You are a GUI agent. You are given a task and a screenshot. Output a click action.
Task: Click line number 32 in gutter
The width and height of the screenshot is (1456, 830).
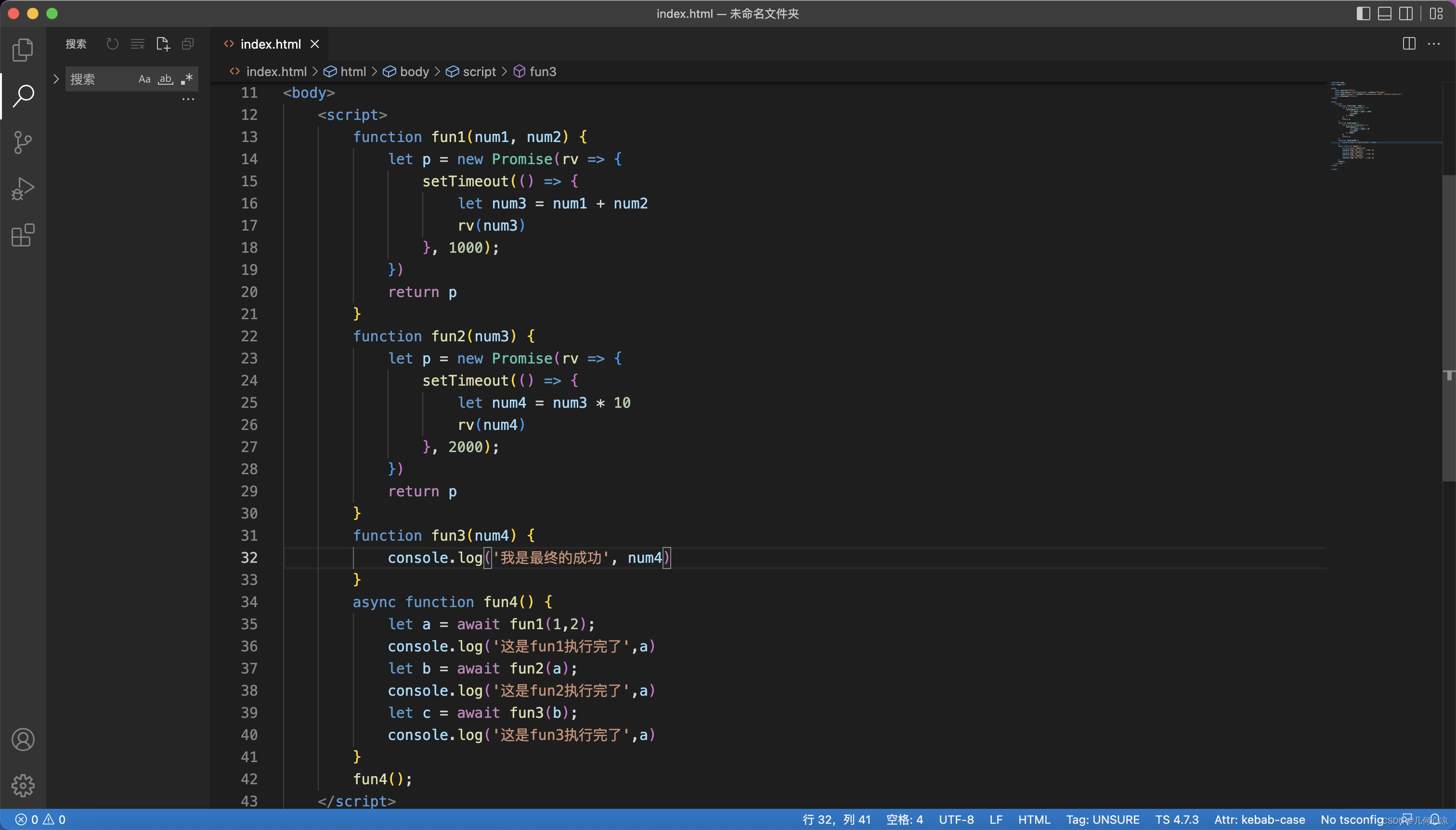click(x=249, y=558)
